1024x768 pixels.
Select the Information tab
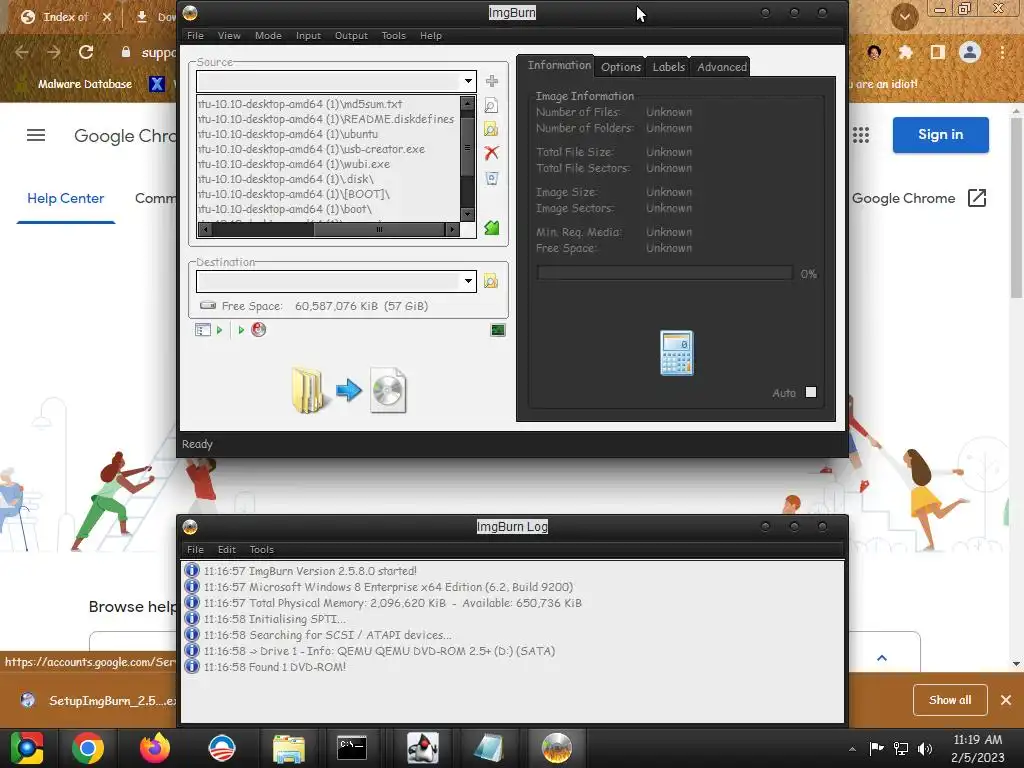559,65
